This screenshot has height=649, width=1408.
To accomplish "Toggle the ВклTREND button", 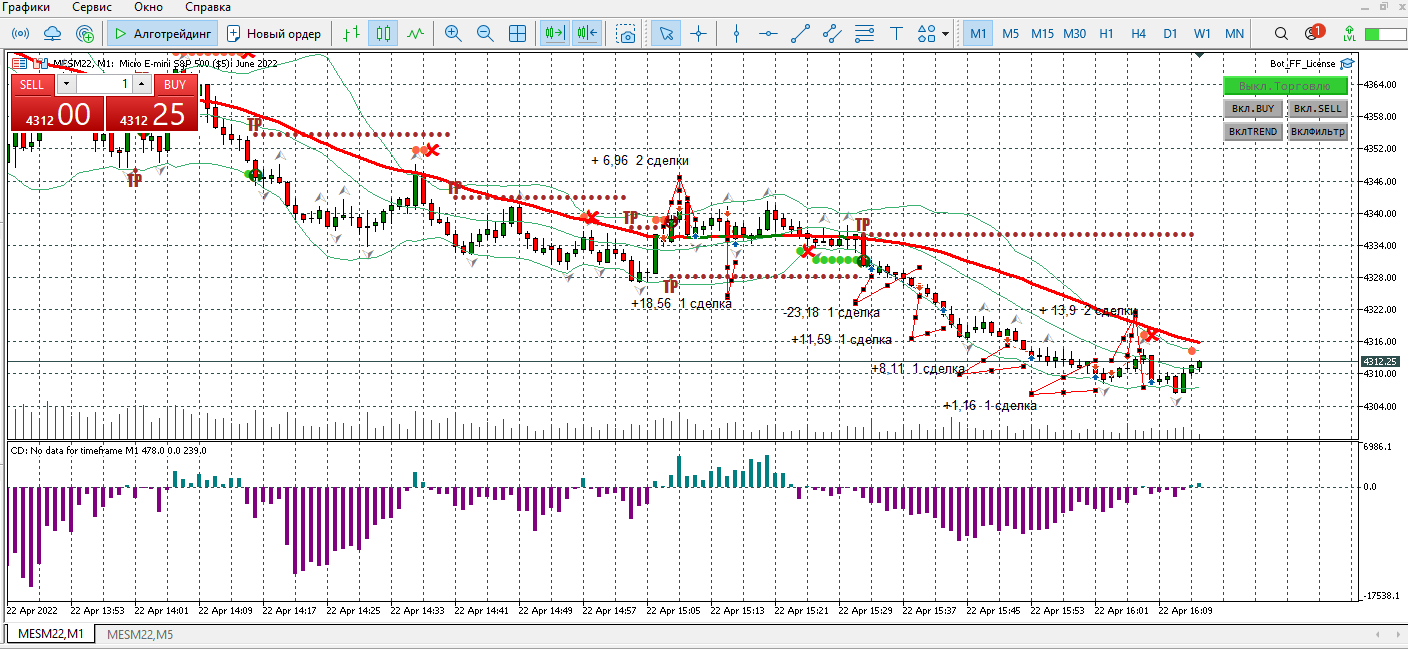I will [1253, 131].
